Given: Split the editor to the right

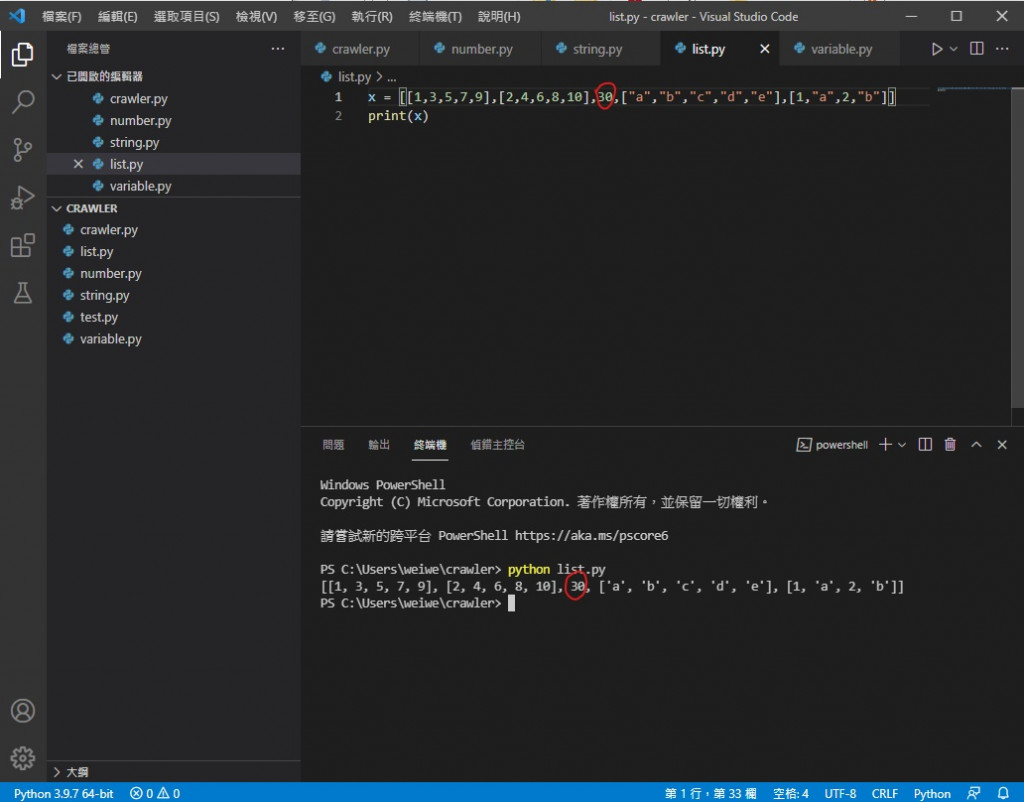Looking at the screenshot, I should pyautogui.click(x=976, y=49).
